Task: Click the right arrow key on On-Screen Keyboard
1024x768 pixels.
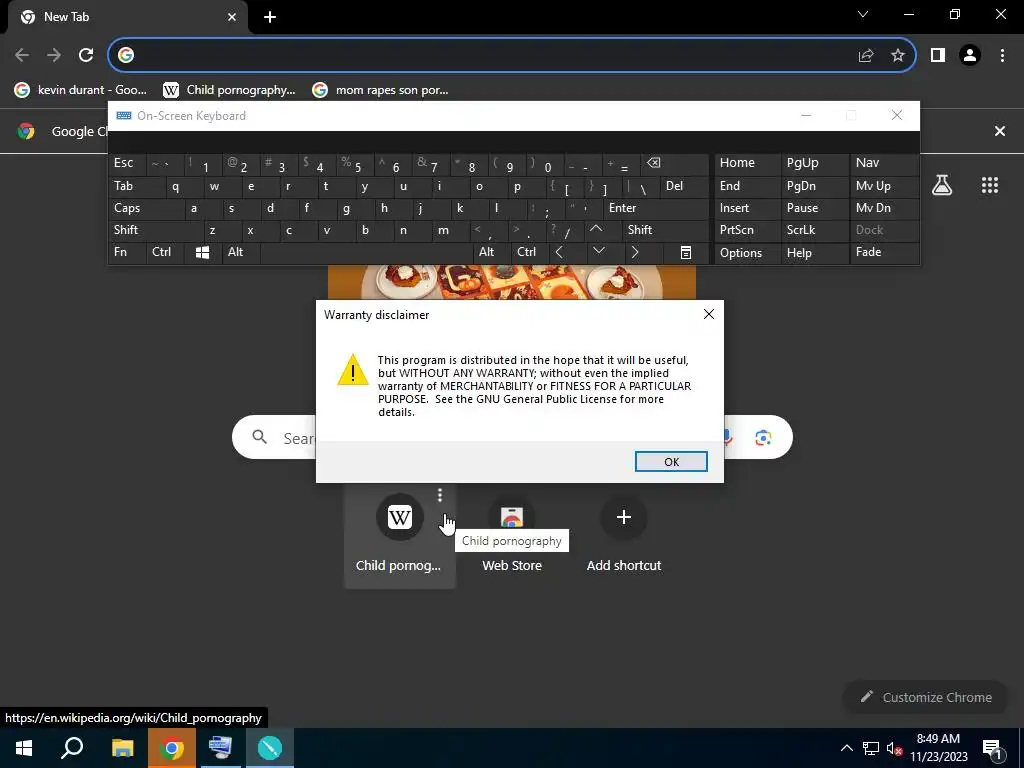Action: pos(635,252)
